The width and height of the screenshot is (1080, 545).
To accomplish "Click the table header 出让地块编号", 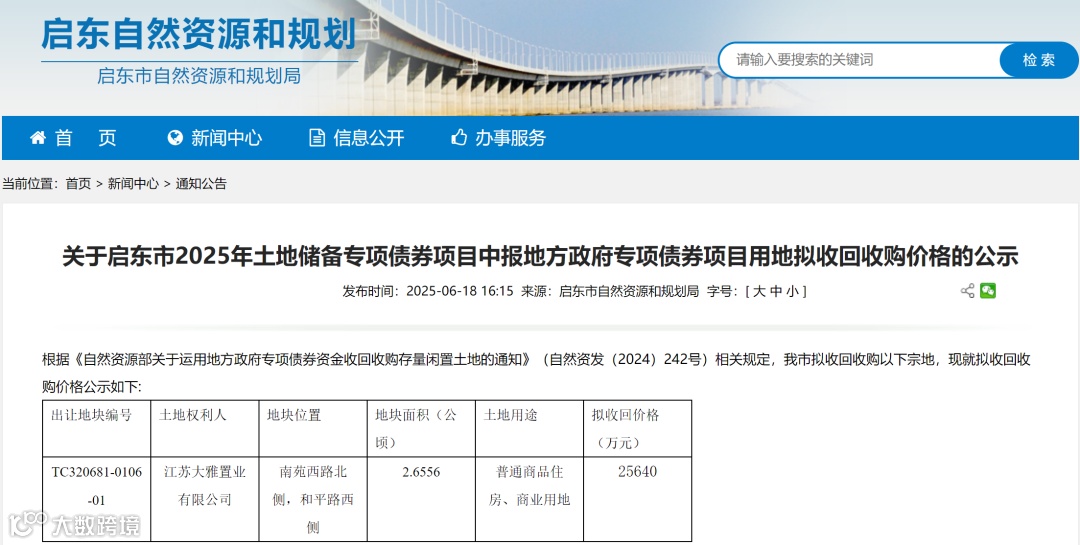I will click(x=92, y=415).
